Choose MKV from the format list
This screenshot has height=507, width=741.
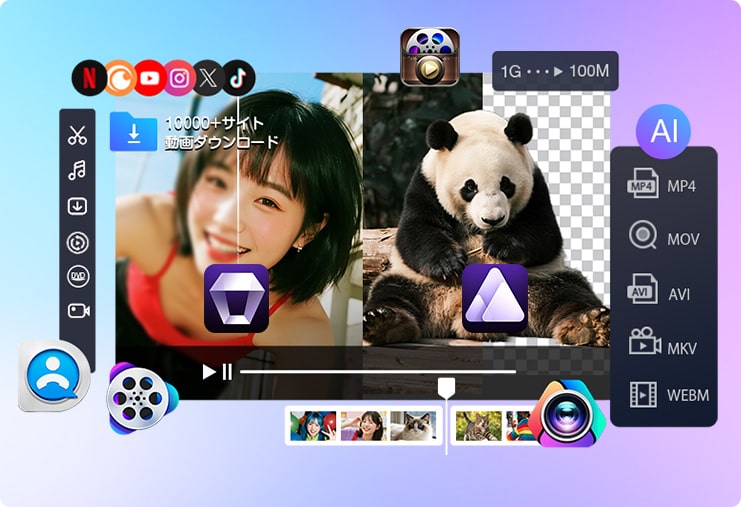pyautogui.click(x=662, y=347)
